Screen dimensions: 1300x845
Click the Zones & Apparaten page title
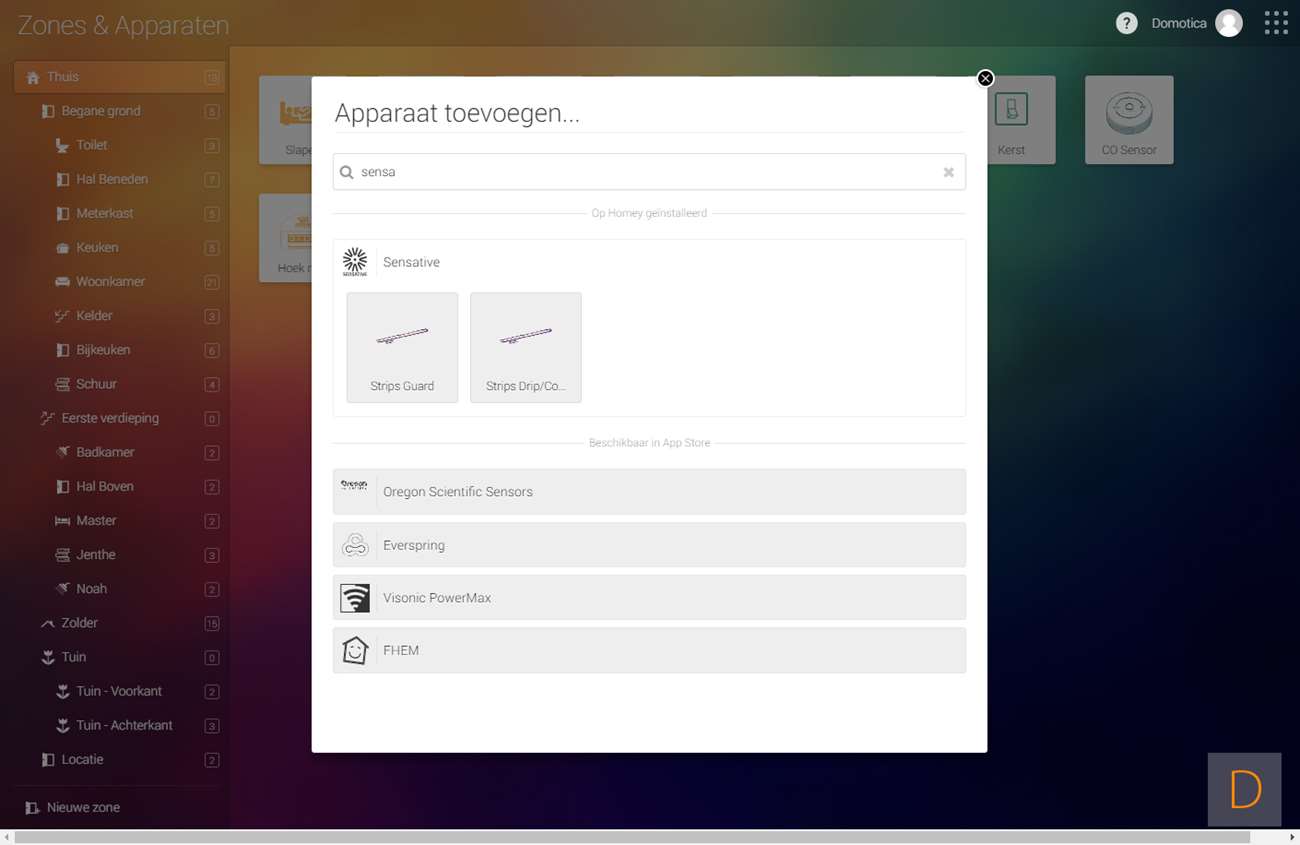123,25
